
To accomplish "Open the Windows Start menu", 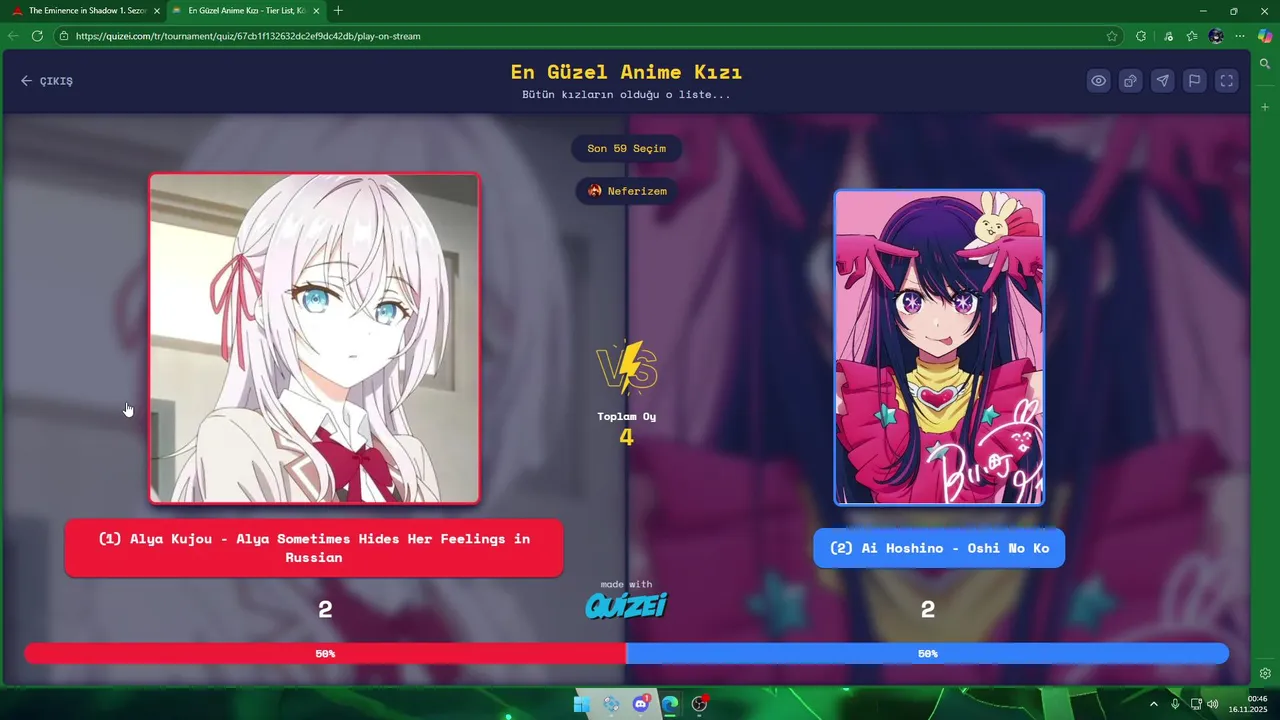I will [581, 704].
